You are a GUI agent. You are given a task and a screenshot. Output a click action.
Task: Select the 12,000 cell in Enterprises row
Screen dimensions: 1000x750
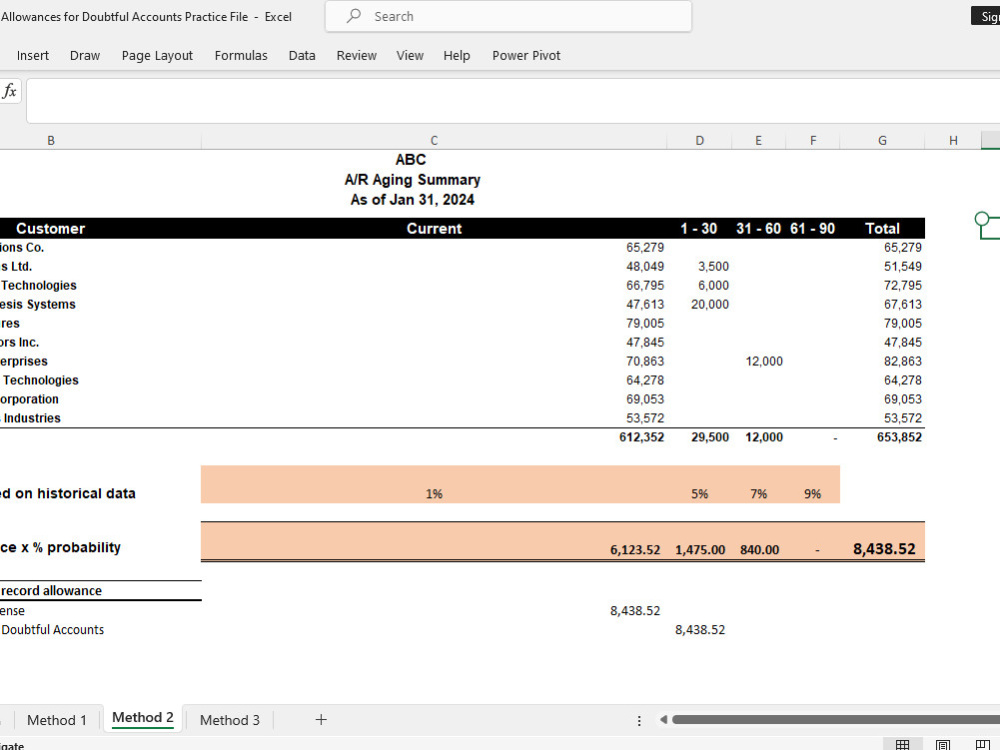click(759, 362)
